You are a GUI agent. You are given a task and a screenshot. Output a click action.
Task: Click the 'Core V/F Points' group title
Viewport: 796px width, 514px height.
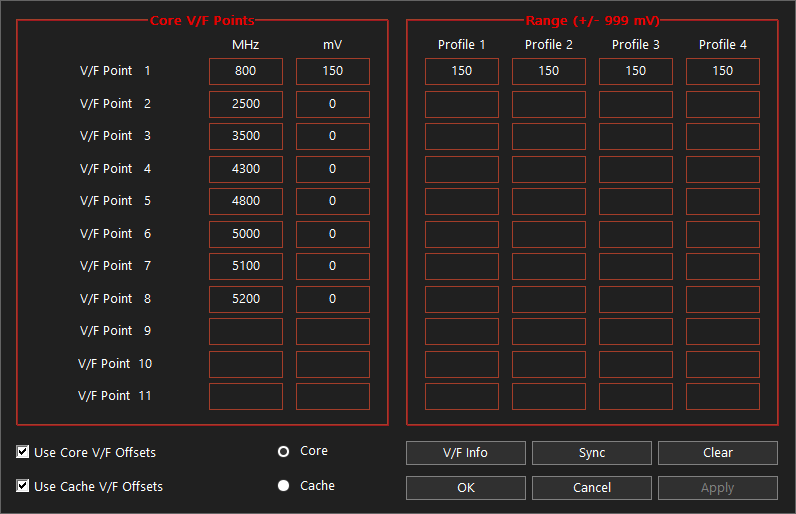pyautogui.click(x=202, y=20)
